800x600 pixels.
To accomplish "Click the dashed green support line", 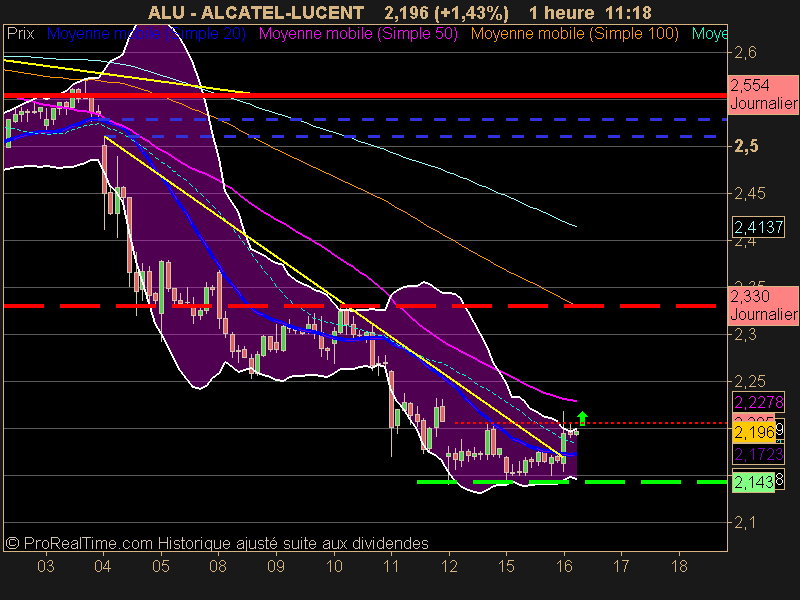I will pyautogui.click(x=571, y=482).
